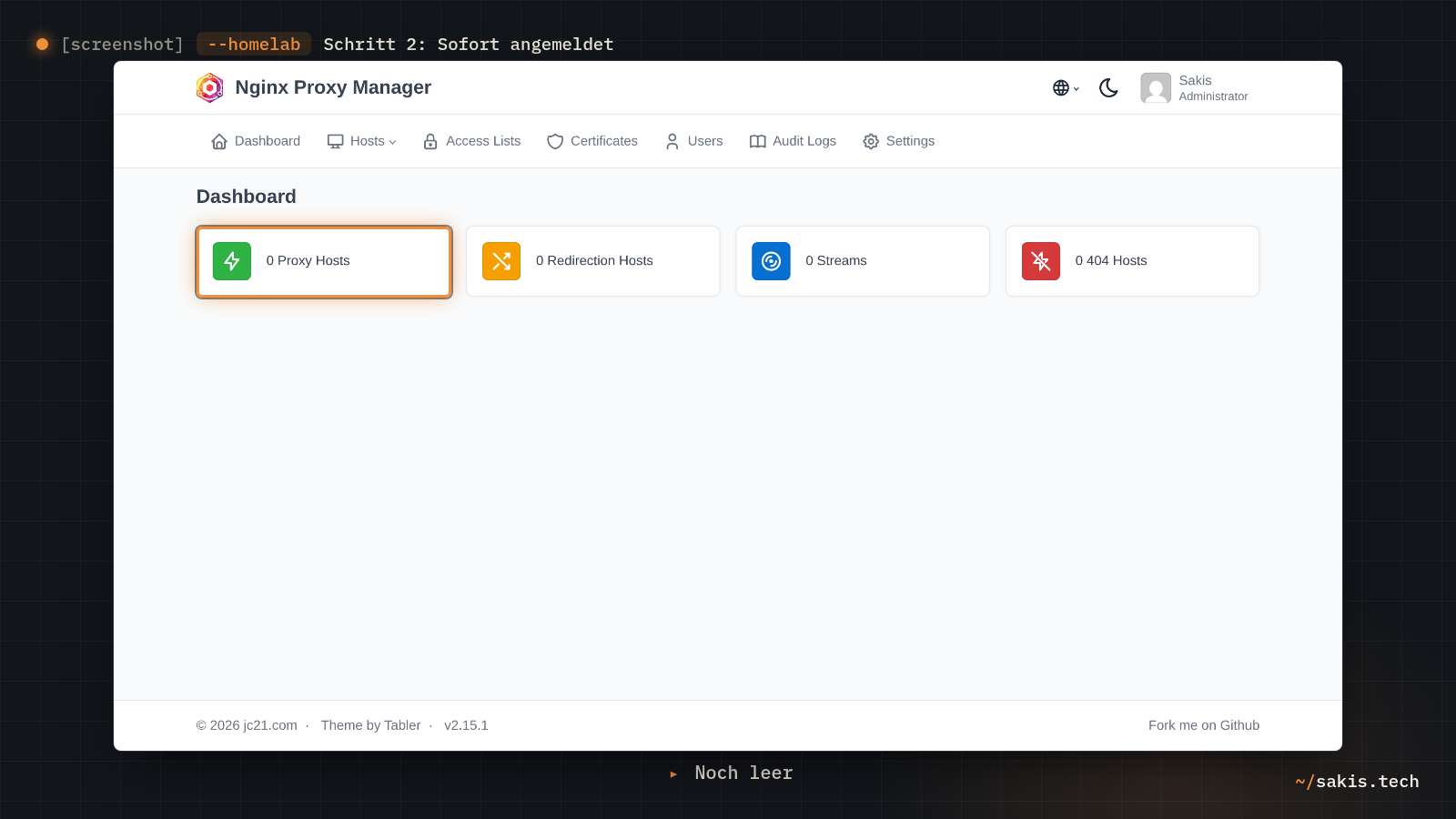Click the Audit Logs book icon
The width and height of the screenshot is (1456, 819).
[757, 141]
